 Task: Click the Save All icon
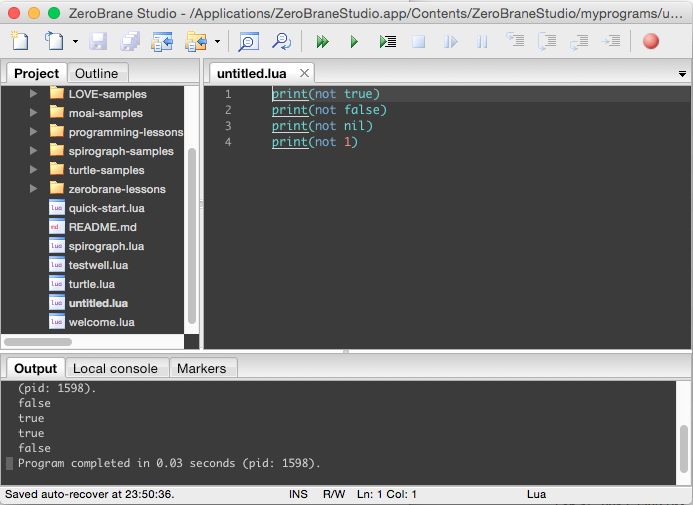pos(130,42)
